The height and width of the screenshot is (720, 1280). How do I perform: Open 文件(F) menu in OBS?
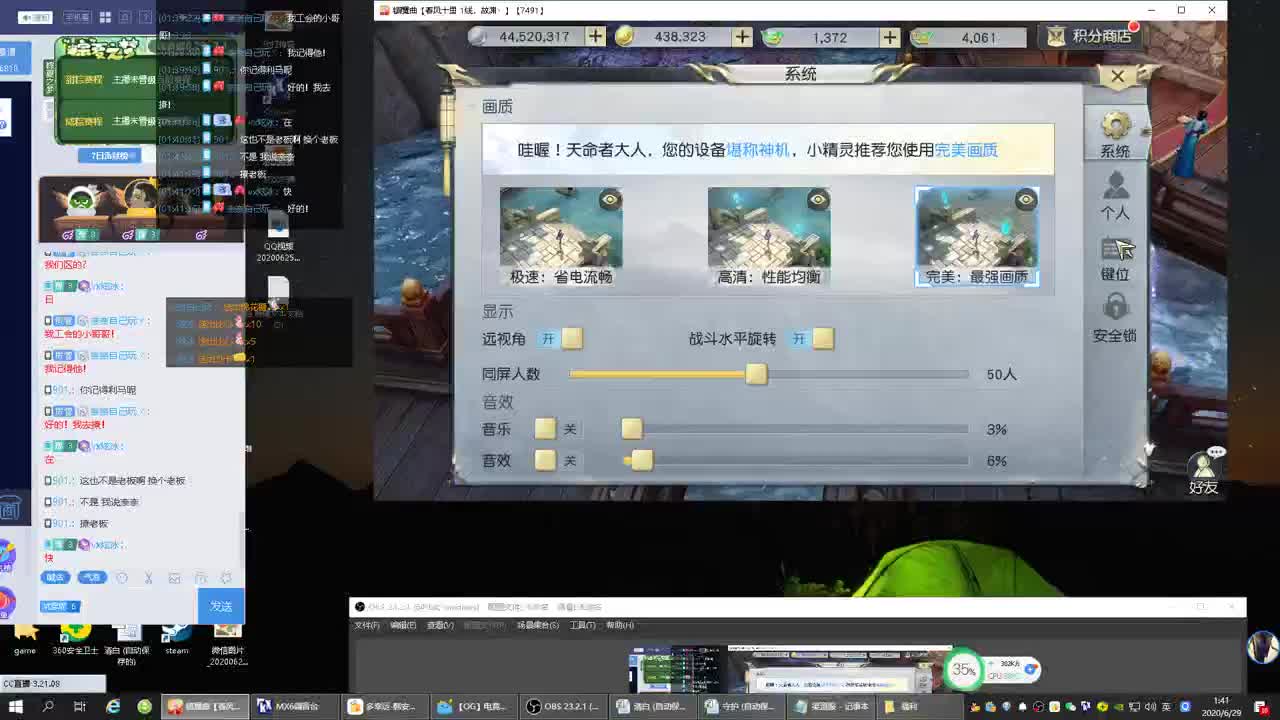pos(367,625)
